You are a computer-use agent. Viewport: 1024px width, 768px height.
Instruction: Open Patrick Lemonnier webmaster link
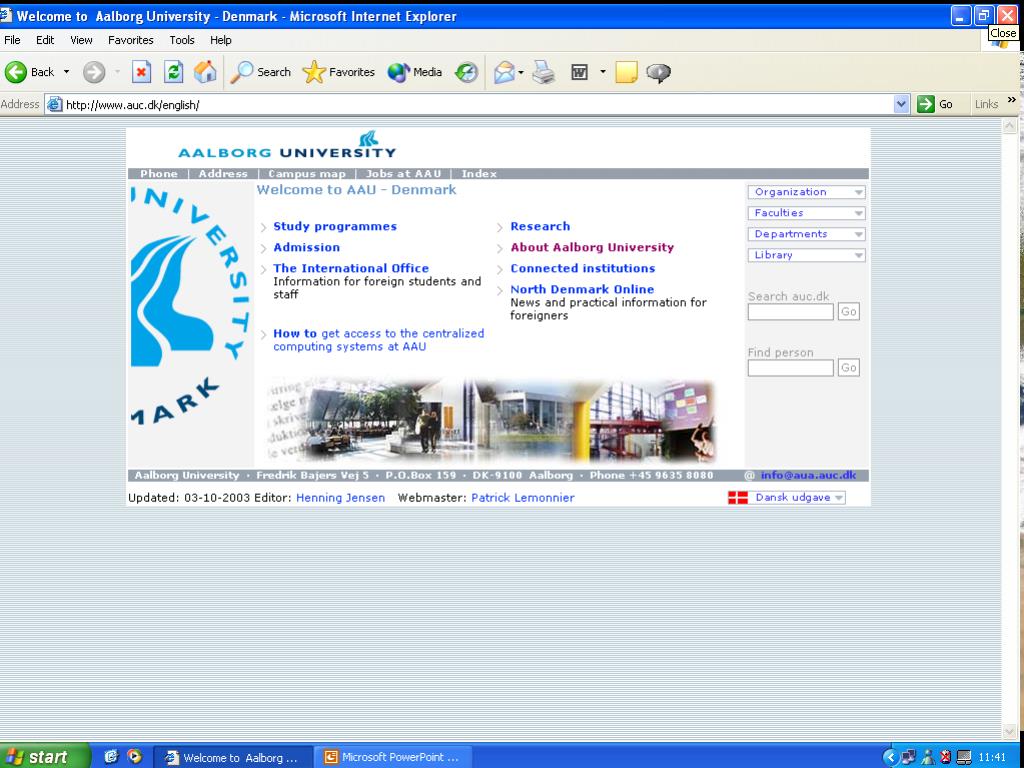pyautogui.click(x=522, y=498)
